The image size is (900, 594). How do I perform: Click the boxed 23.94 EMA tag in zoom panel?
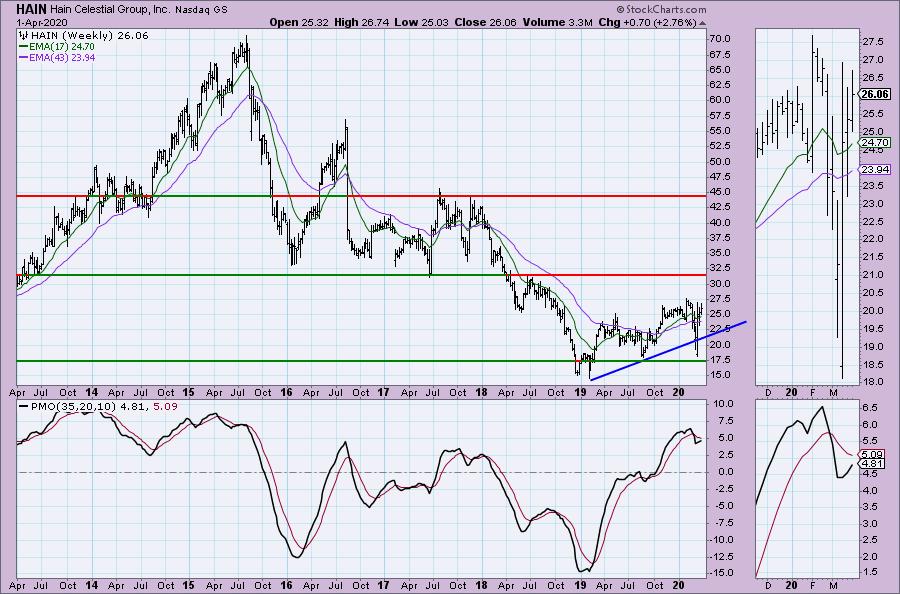click(x=875, y=169)
